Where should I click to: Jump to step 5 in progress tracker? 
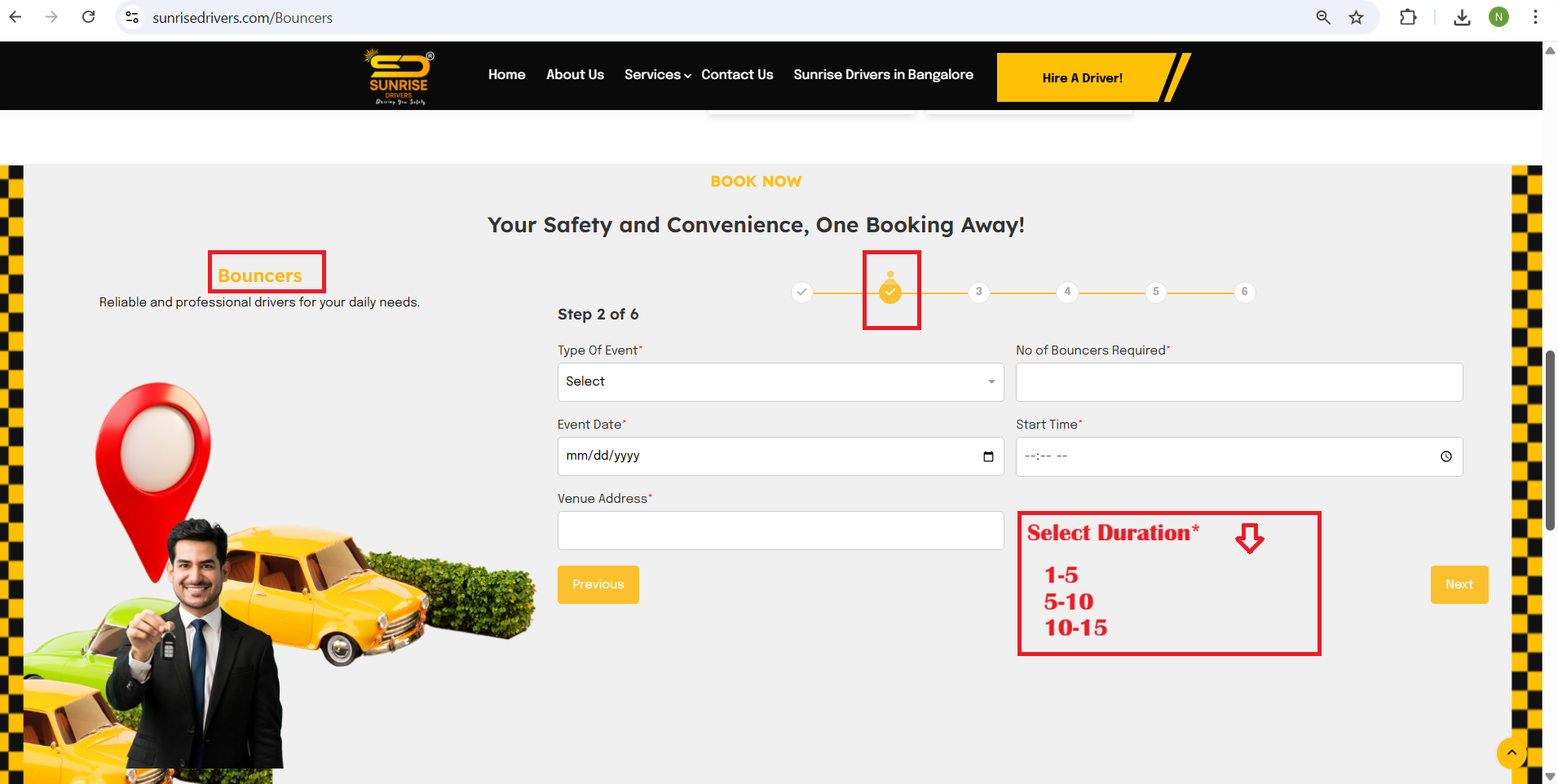pos(1155,292)
